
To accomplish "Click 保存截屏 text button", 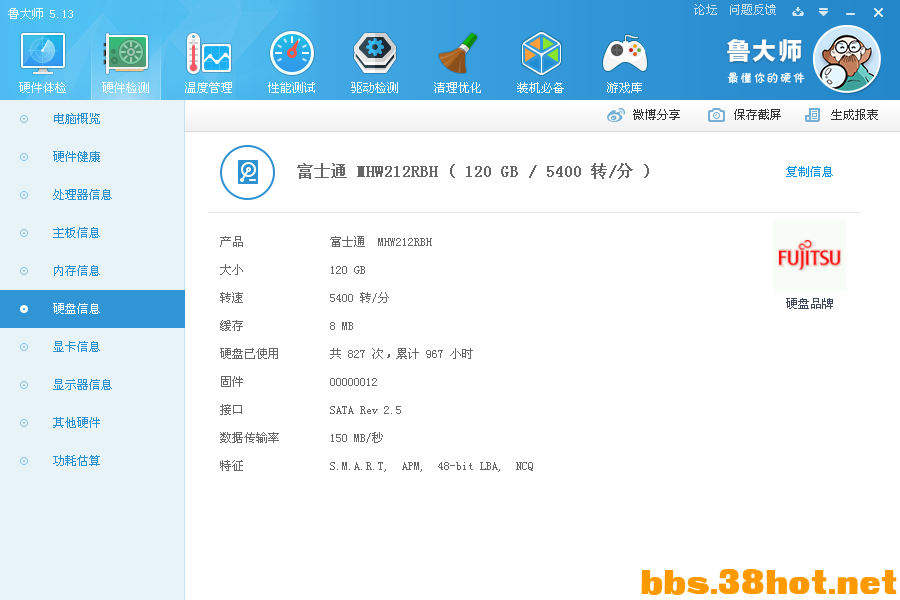I will coord(757,115).
